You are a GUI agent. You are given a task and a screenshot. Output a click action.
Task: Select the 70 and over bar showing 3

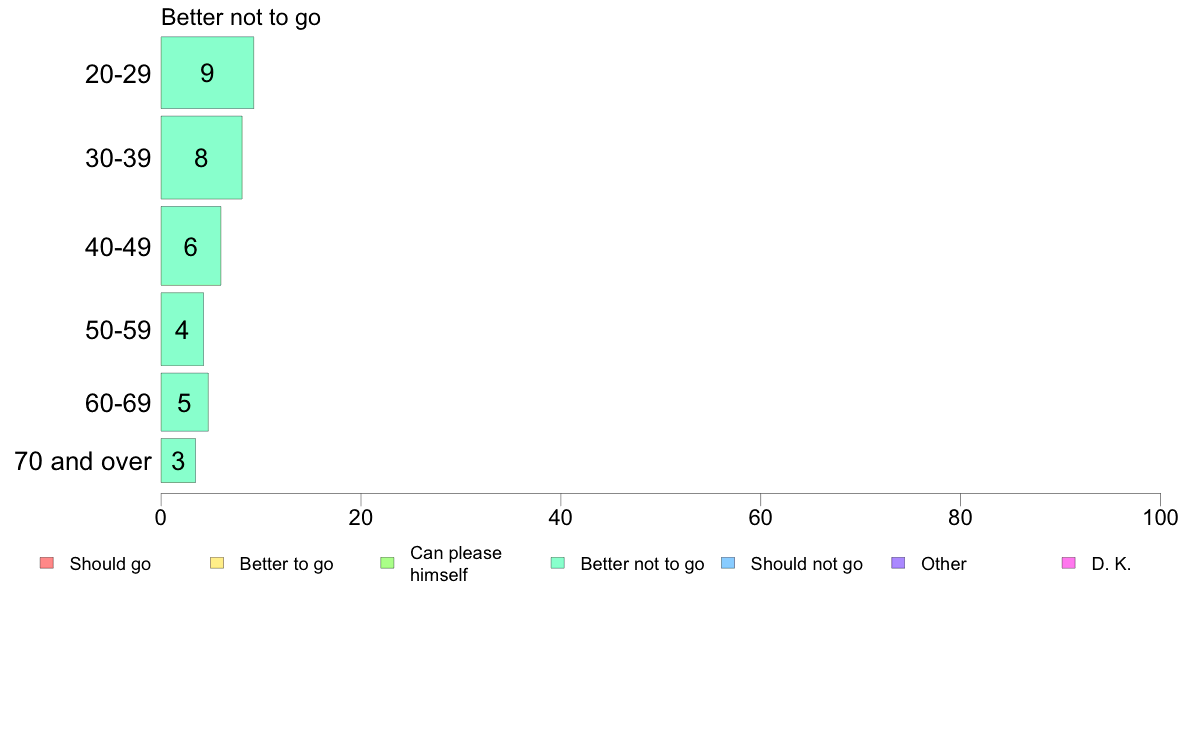tap(178, 461)
